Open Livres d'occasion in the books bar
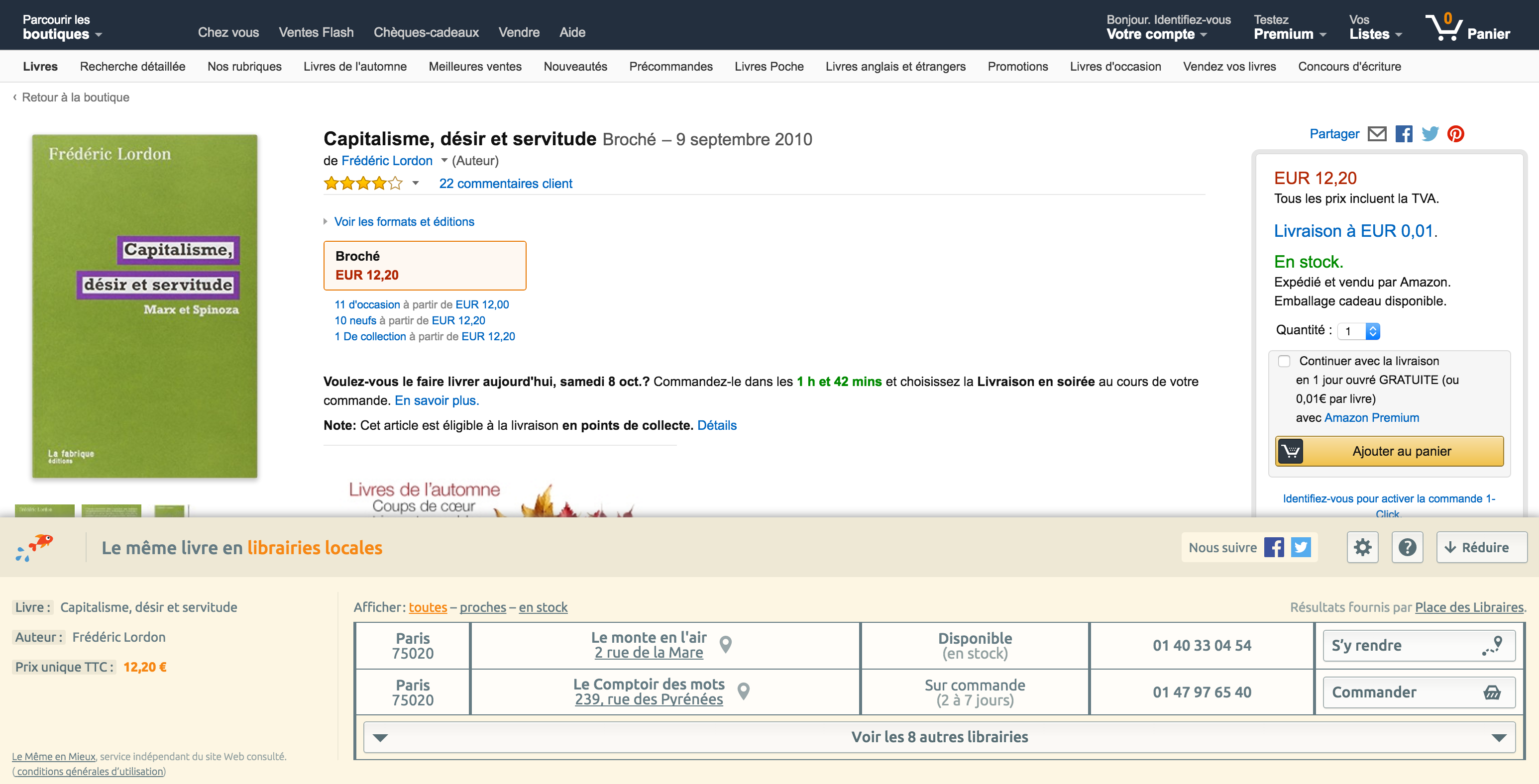Screen dimensions: 1539x784 click(x=1115, y=66)
